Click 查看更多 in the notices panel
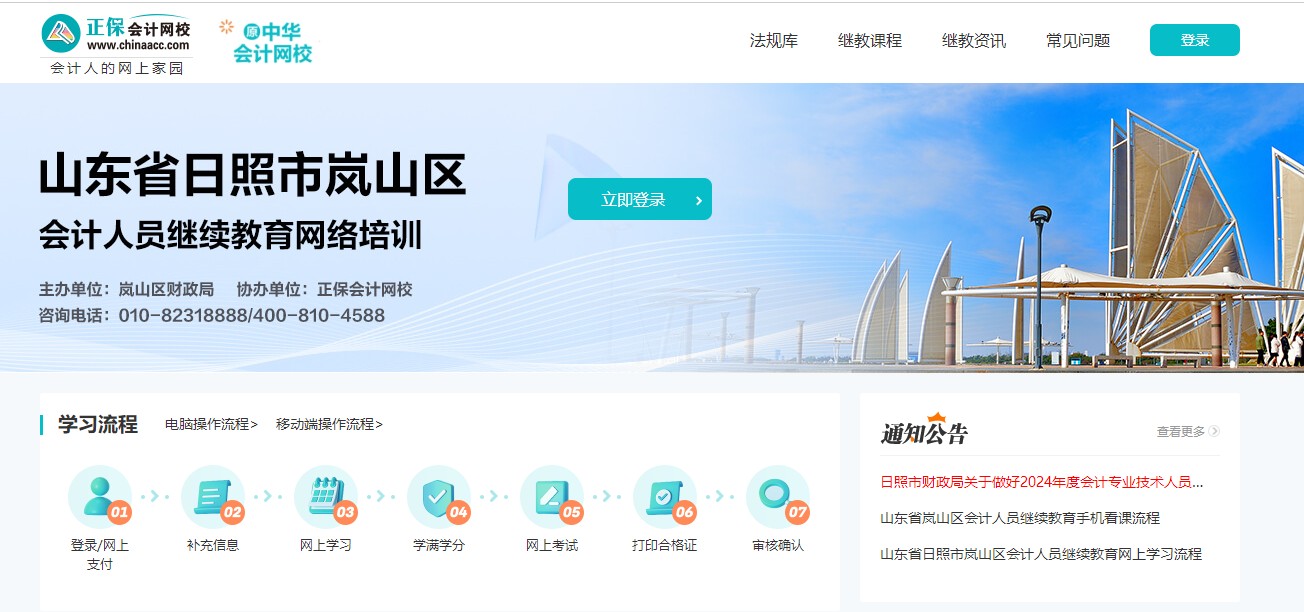The image size is (1304, 612). pyautogui.click(x=1187, y=432)
